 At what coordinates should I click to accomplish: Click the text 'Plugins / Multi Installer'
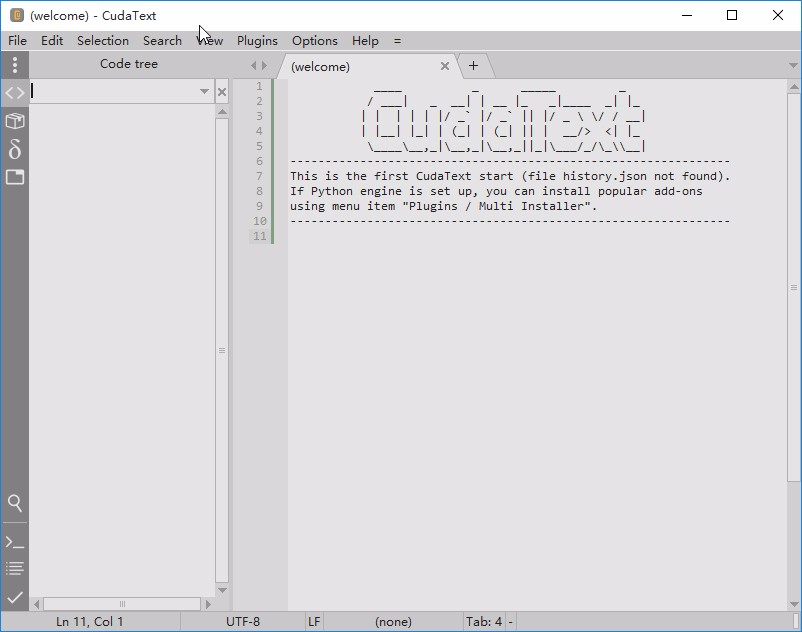[x=496, y=206]
